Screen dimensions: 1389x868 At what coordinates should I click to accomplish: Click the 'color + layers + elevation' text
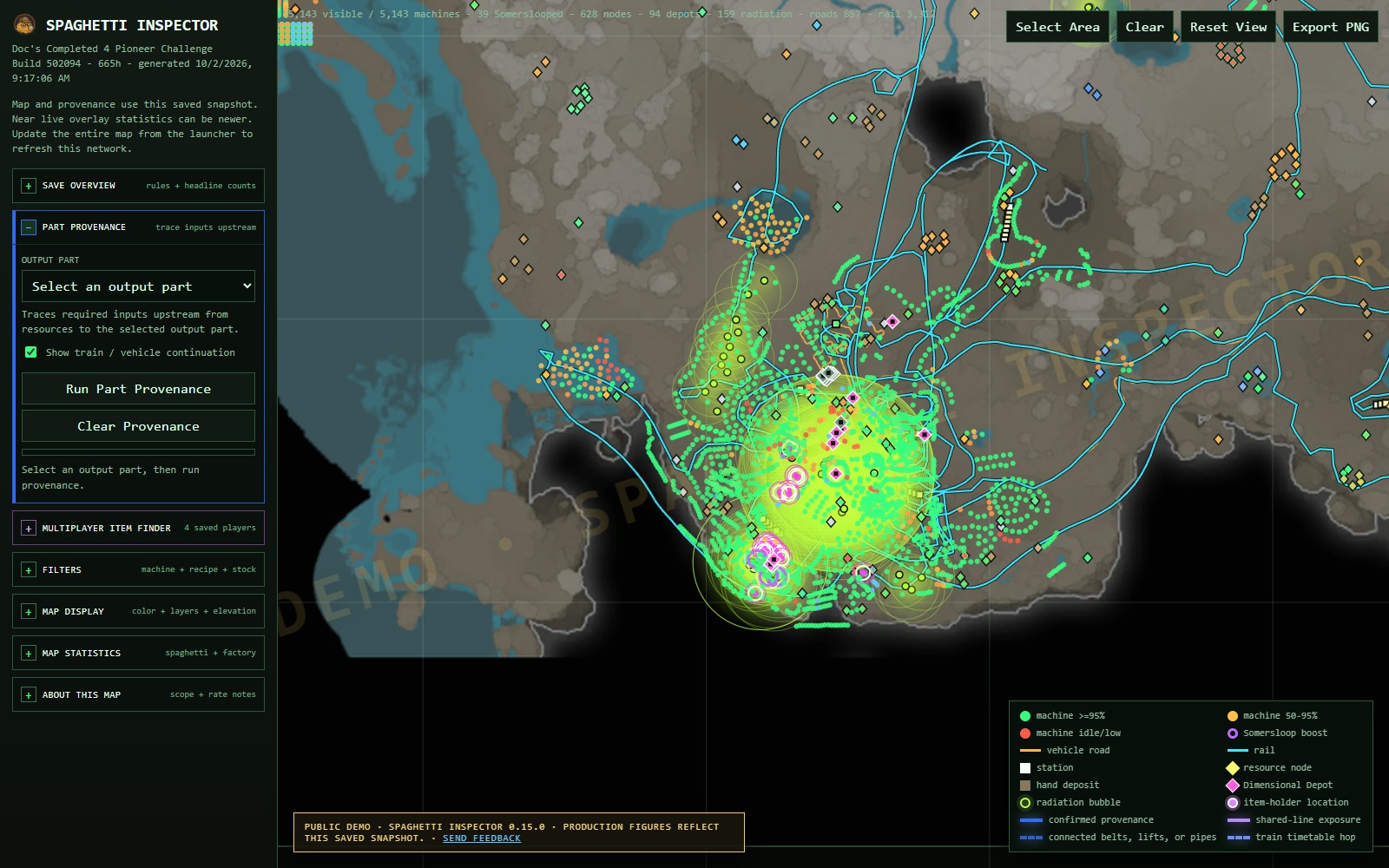pyautogui.click(x=194, y=611)
